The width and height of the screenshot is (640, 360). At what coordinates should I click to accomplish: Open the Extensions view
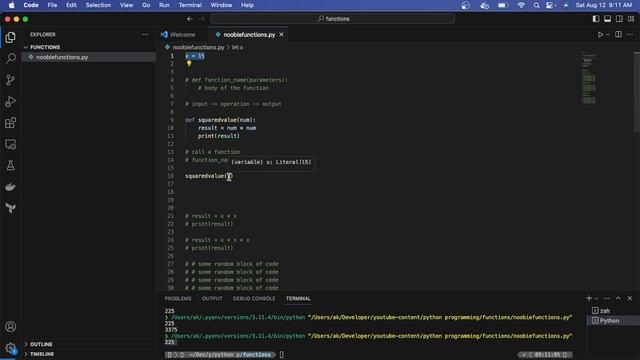(x=11, y=123)
